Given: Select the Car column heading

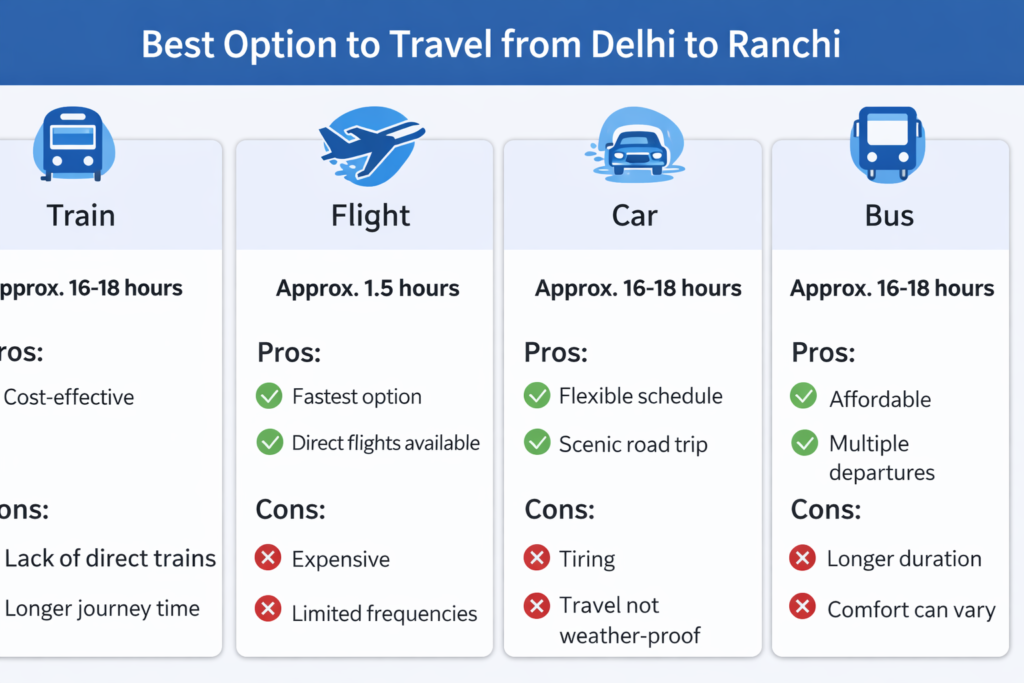Looking at the screenshot, I should (x=636, y=216).
